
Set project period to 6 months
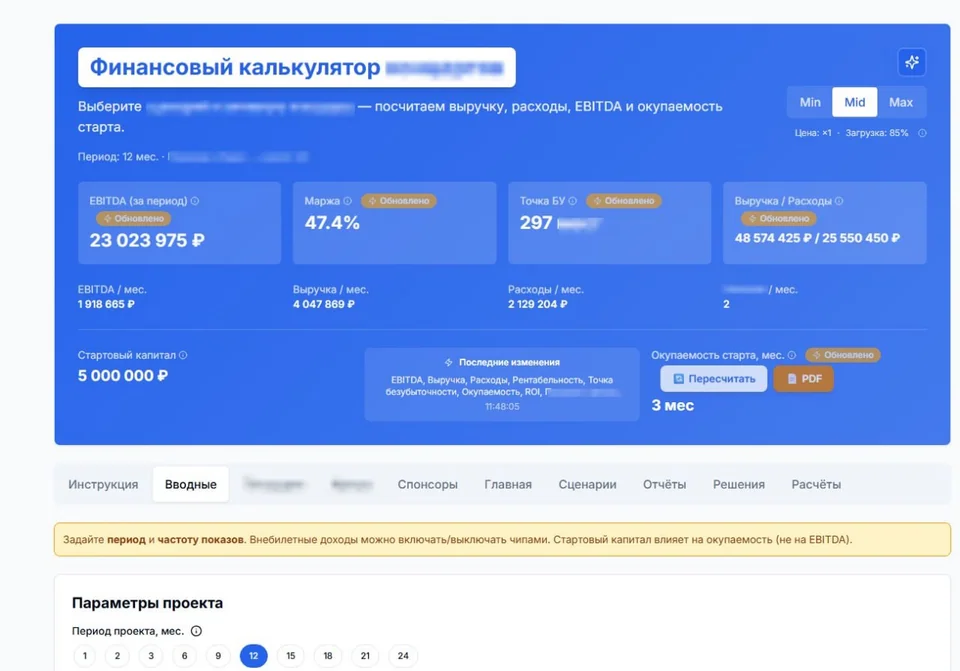(x=184, y=656)
